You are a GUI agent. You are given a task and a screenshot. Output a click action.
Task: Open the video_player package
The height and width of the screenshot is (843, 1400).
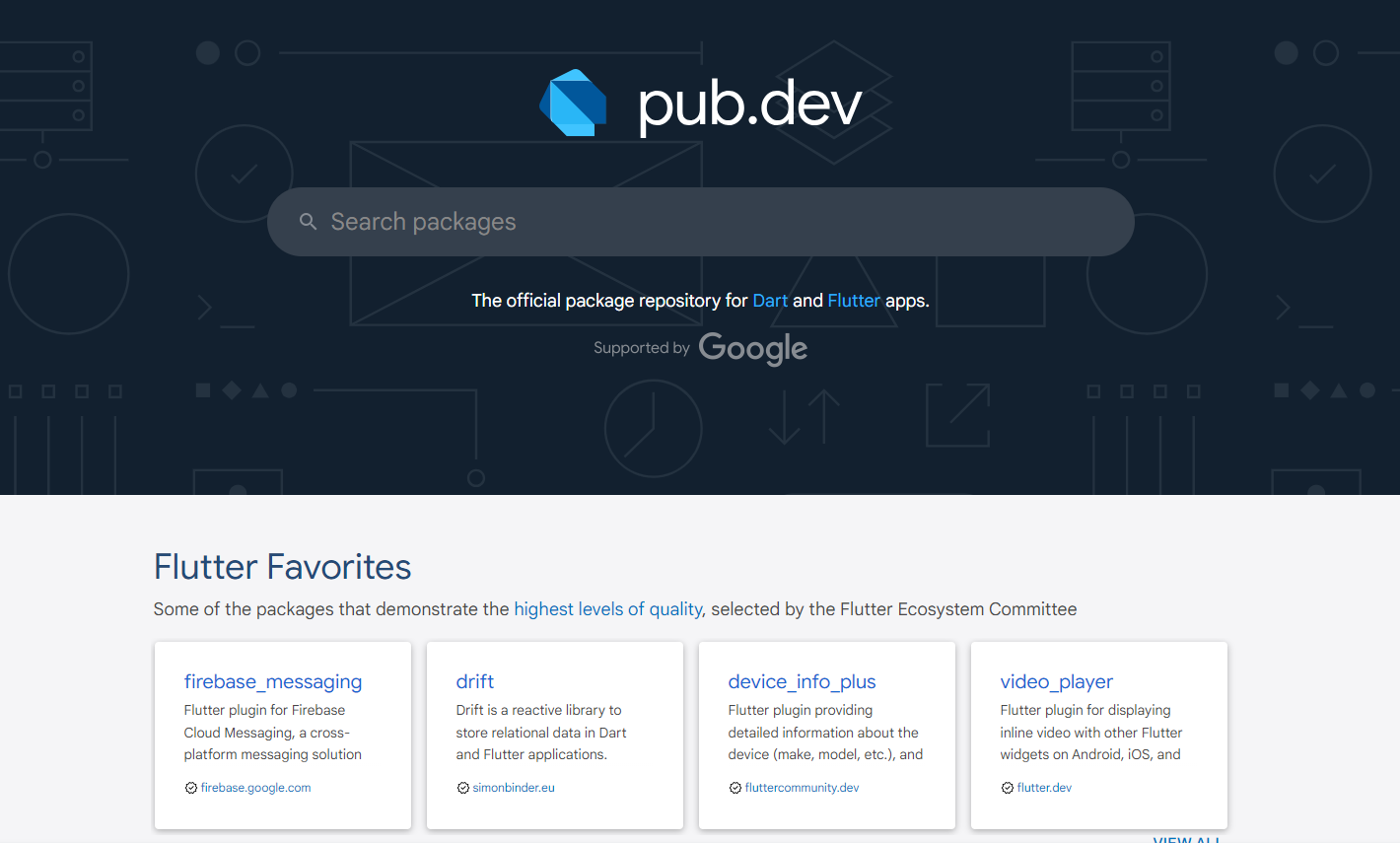click(x=1056, y=681)
